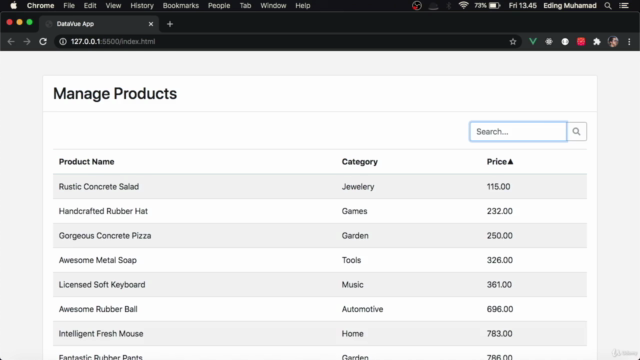Select the DataVue App tab
This screenshot has width=640, height=360.
(x=98, y=24)
